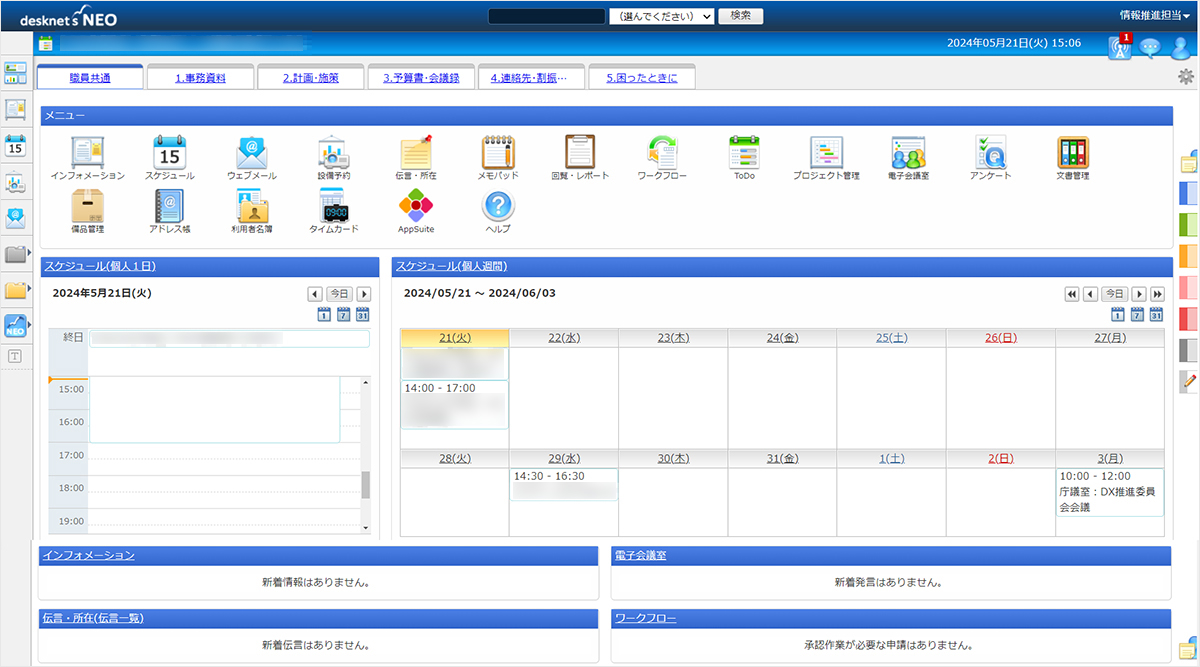Select the 職員共通 tab
Screen dimensions: 1200x667
(89, 76)
